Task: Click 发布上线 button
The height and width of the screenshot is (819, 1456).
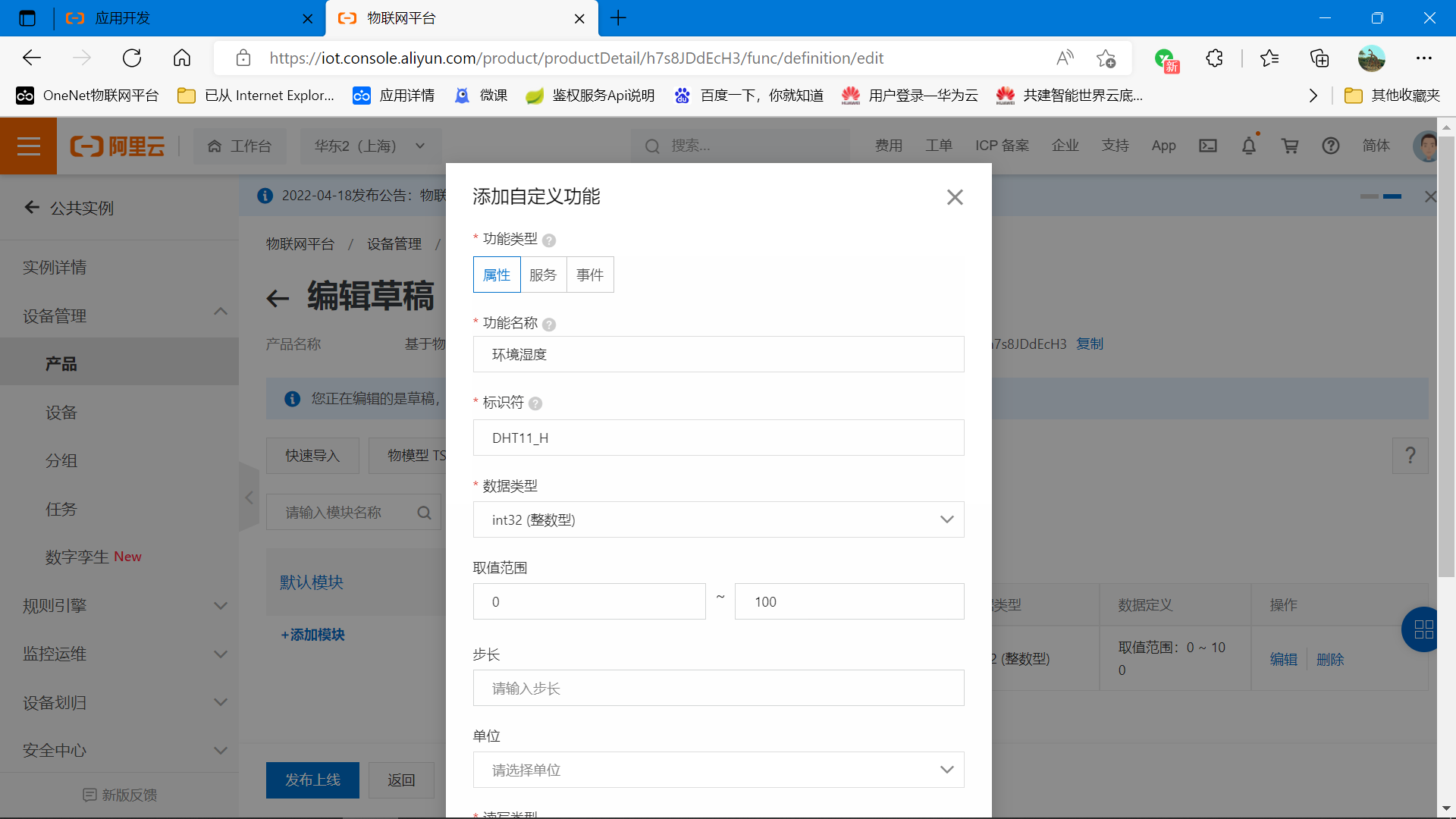Action: (312, 780)
